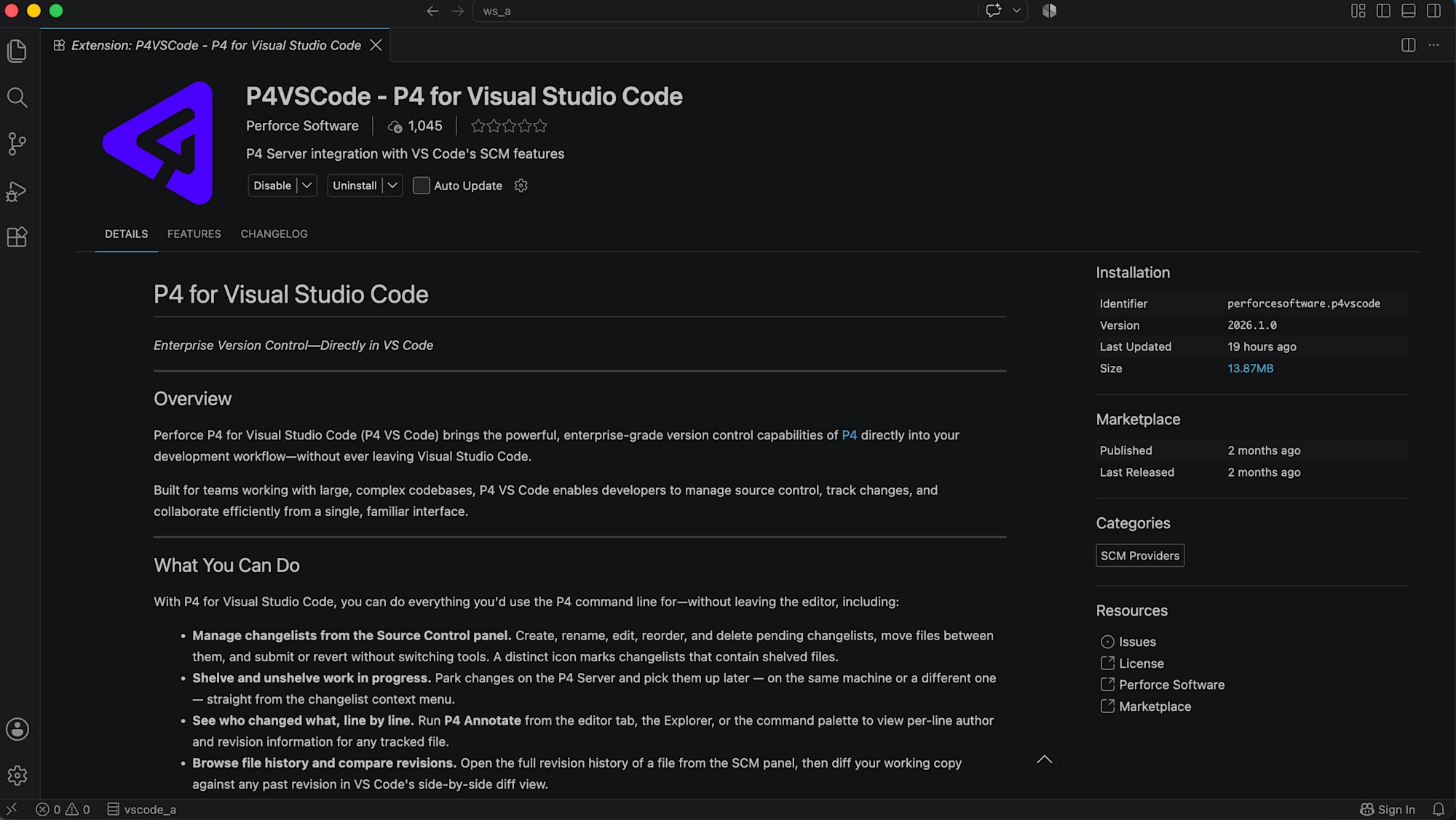
Task: Split the editor to the right
Action: pyautogui.click(x=1409, y=45)
